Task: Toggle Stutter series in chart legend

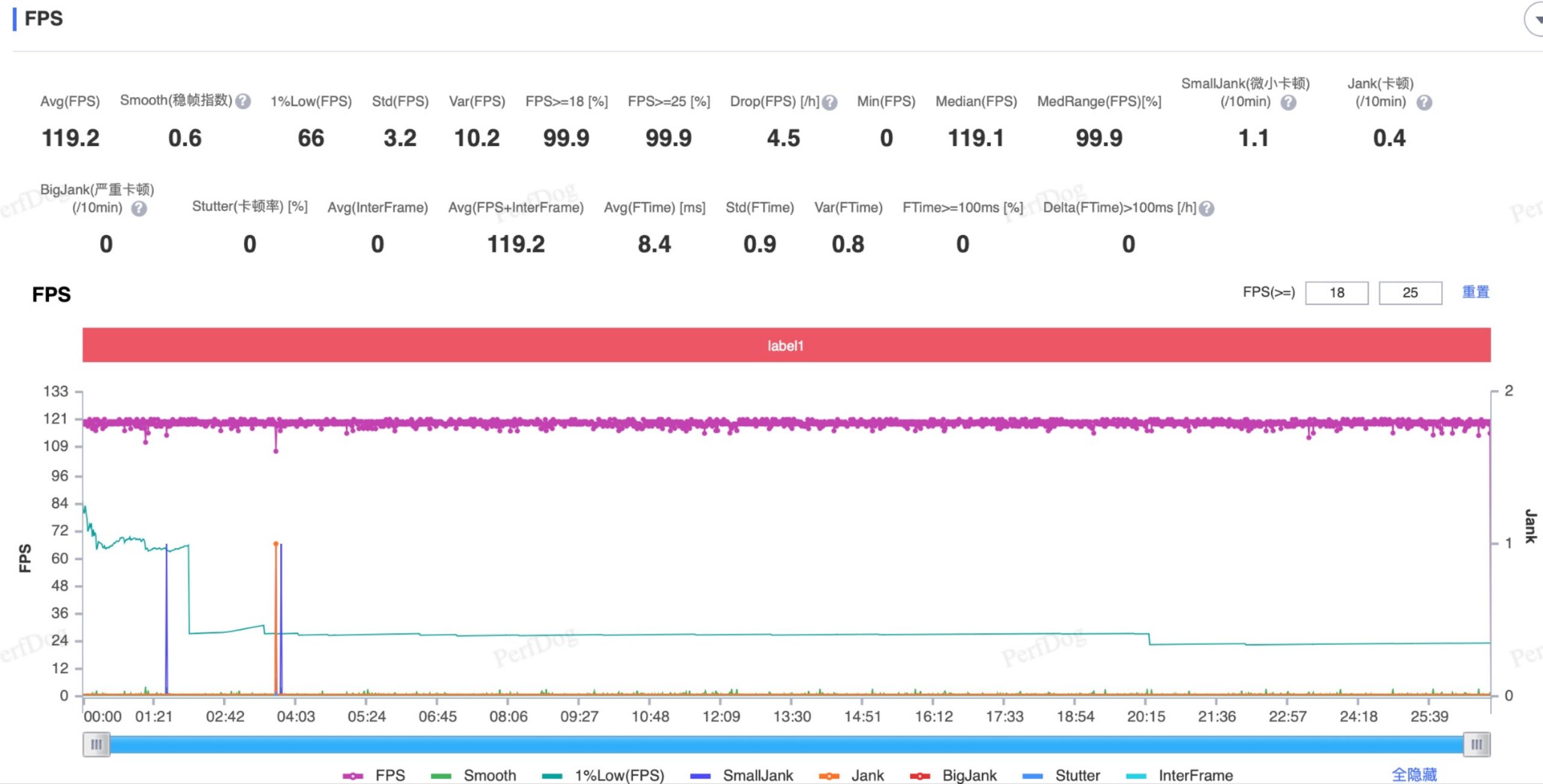Action: coord(1061,775)
